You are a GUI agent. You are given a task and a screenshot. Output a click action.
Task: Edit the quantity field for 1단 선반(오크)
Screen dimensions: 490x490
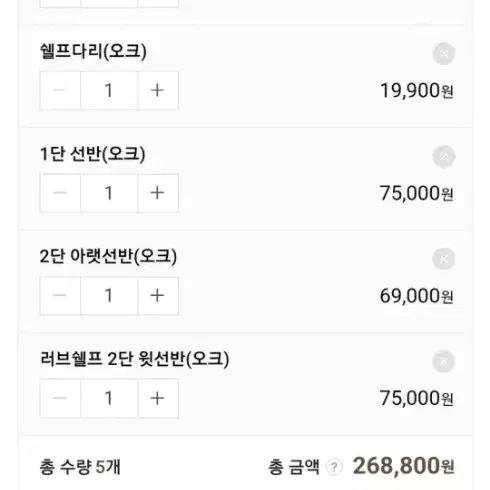[109, 193]
